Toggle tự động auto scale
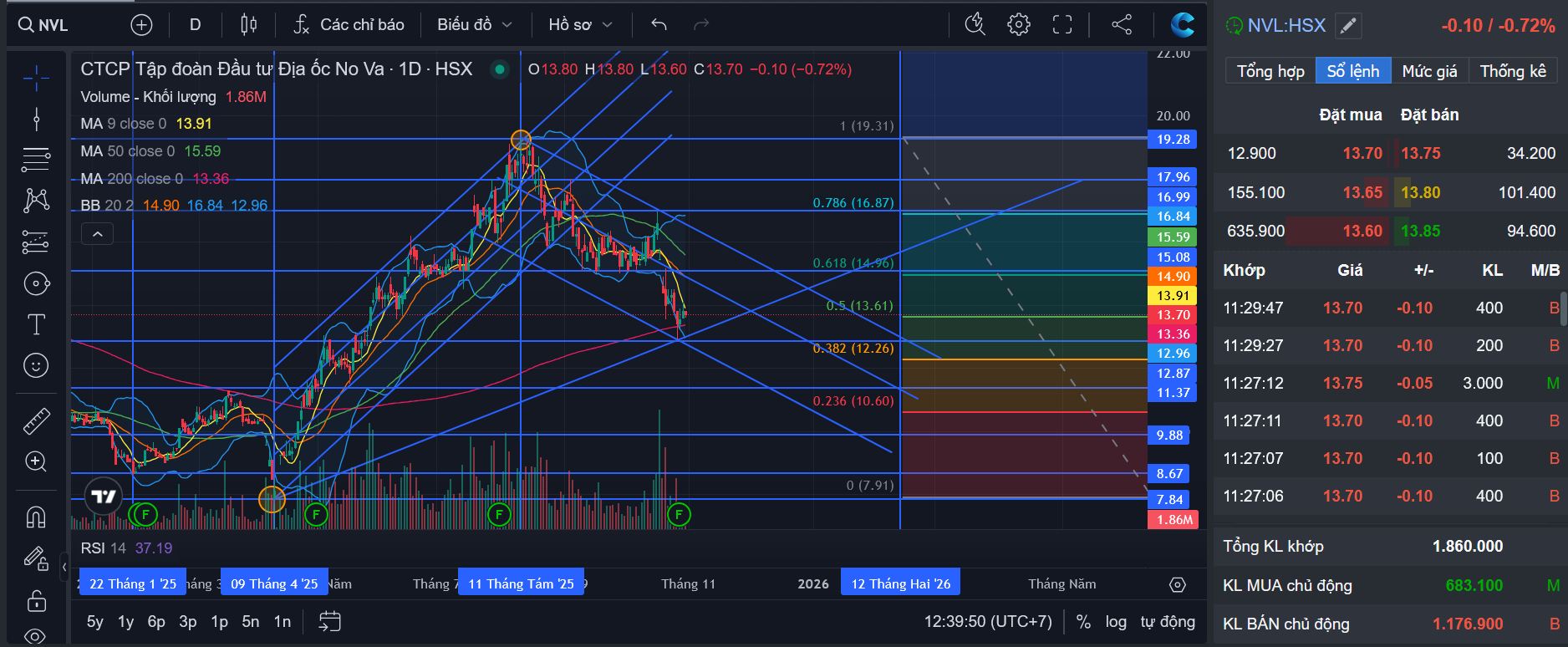Viewport: 1568px width, 647px height. (x=1168, y=622)
